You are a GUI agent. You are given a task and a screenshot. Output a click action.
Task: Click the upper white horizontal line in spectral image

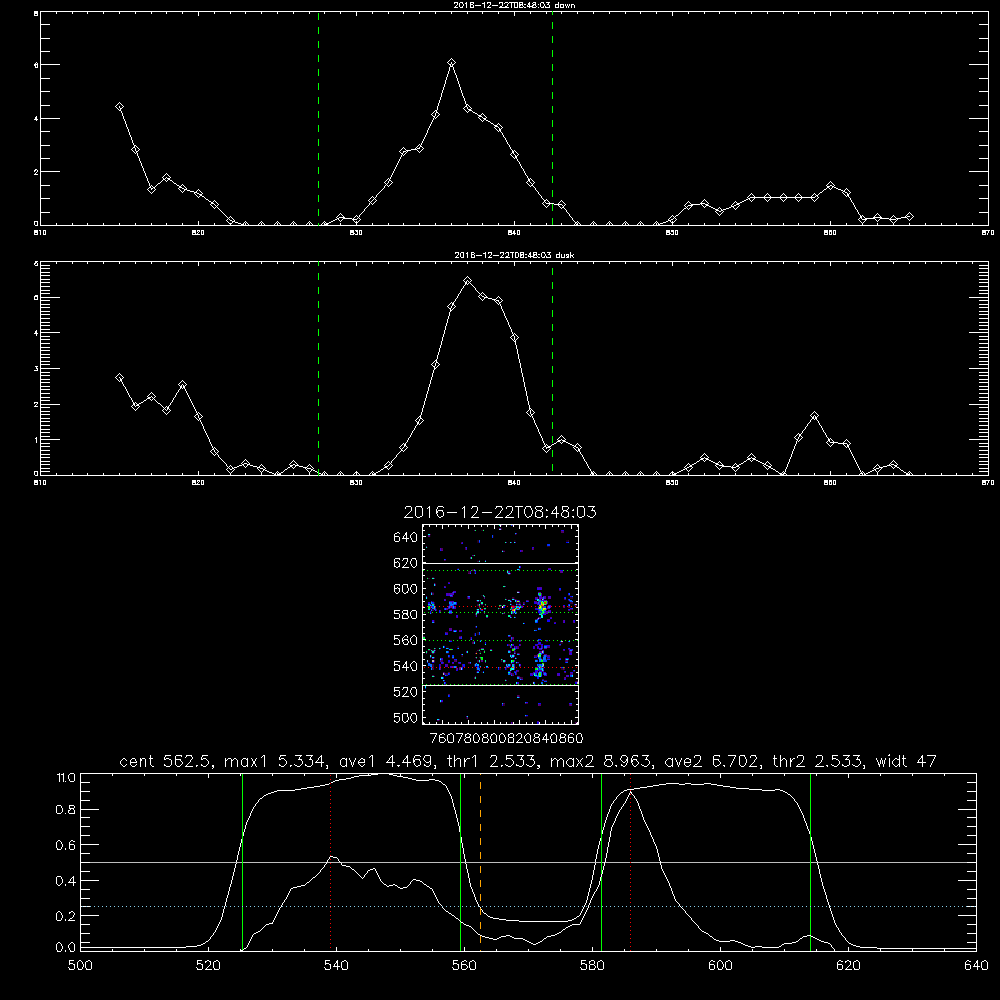(500, 563)
